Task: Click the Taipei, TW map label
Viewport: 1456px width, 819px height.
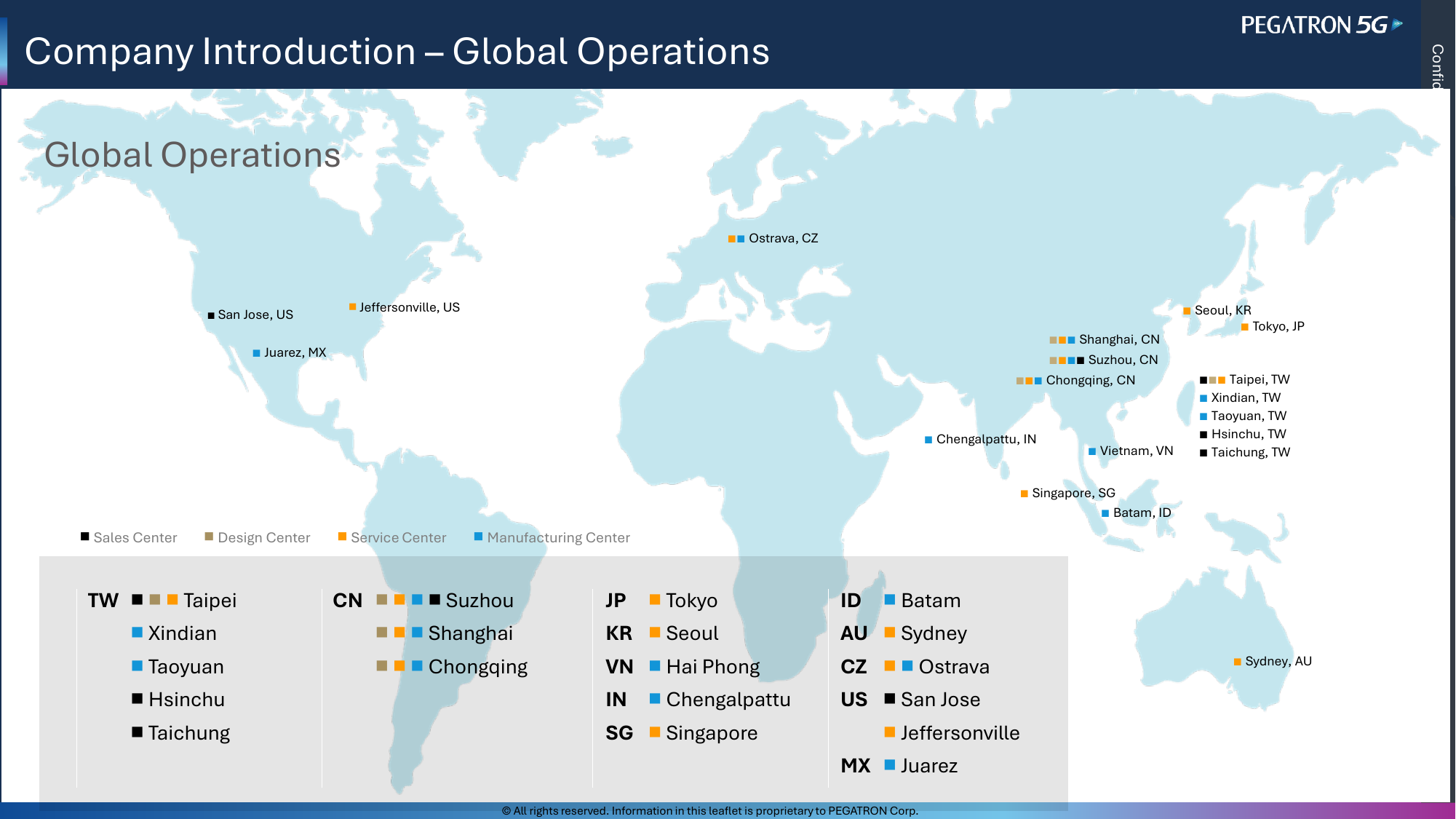Action: pyautogui.click(x=1260, y=379)
